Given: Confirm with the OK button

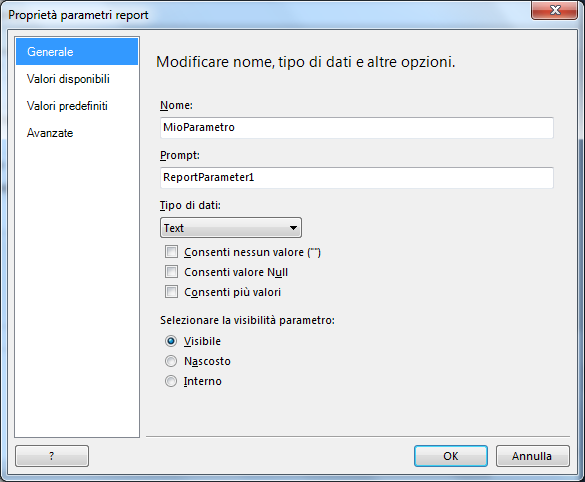Looking at the screenshot, I should [451, 456].
